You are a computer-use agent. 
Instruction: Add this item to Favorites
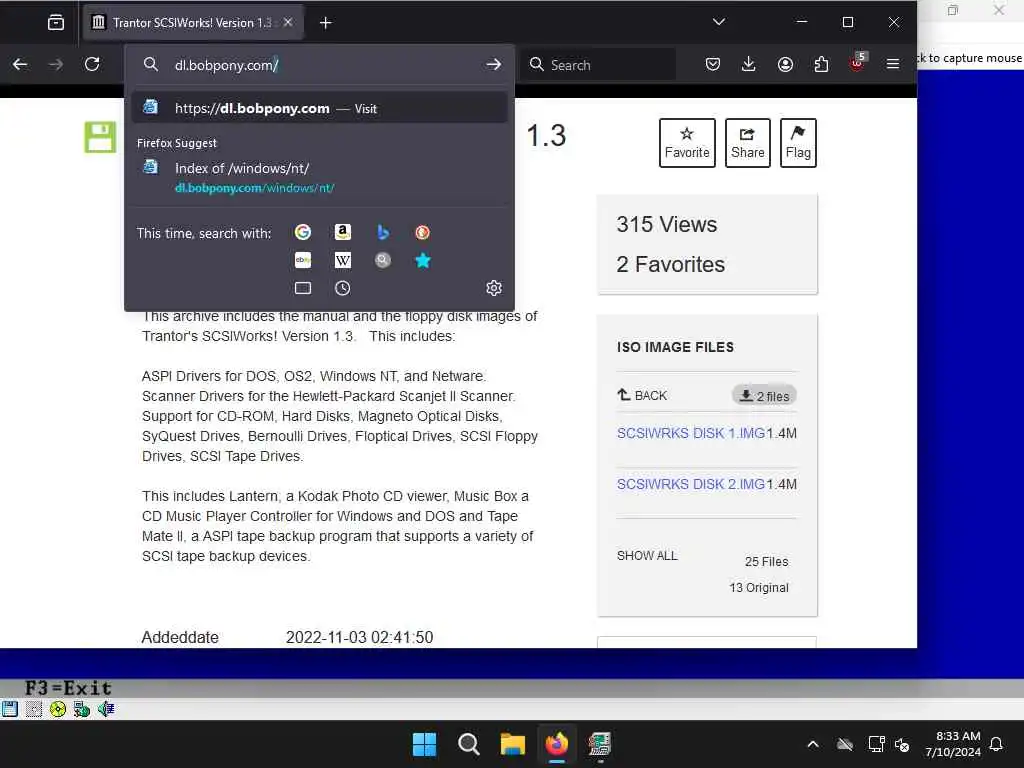tap(687, 143)
